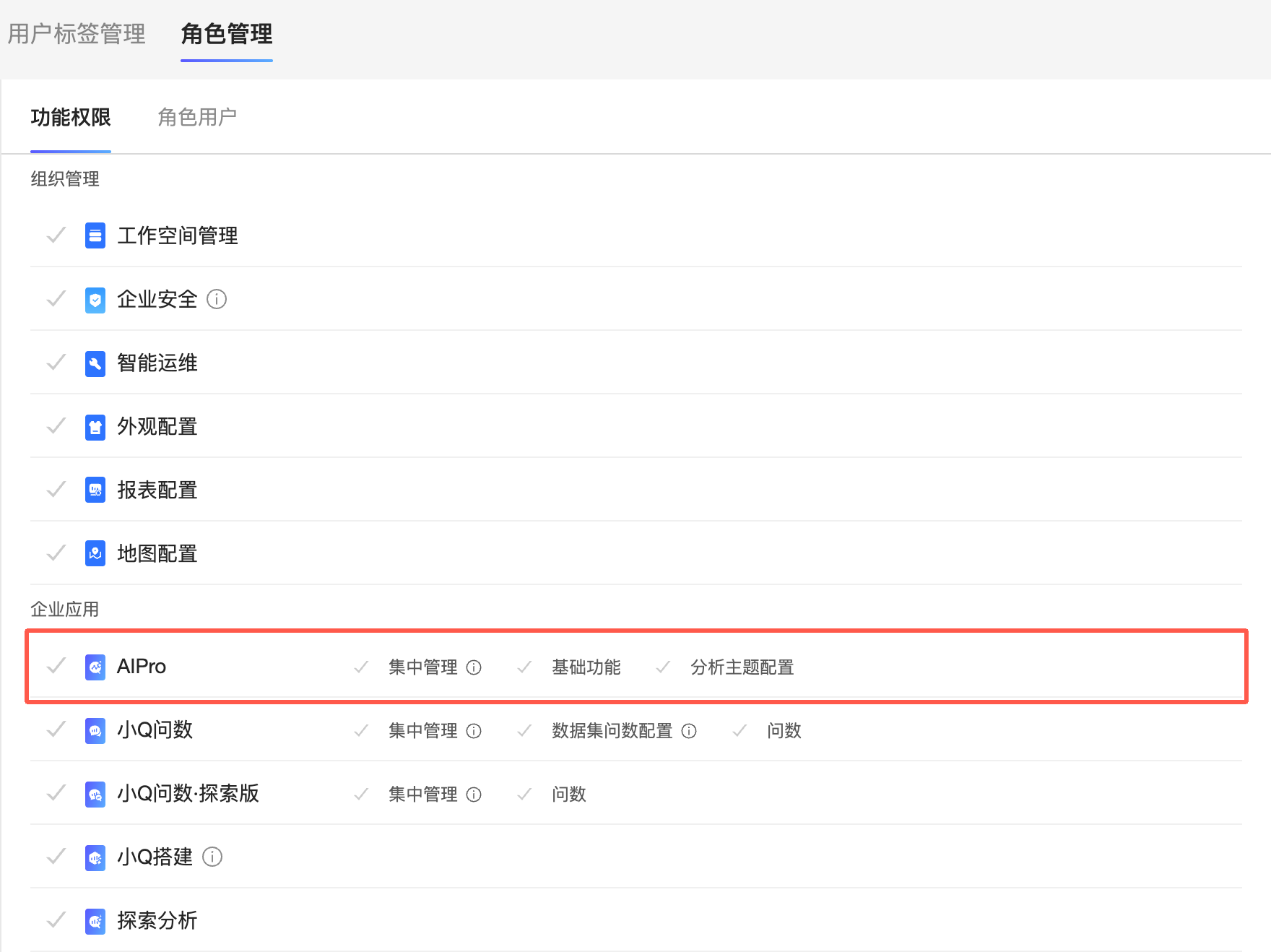The height and width of the screenshot is (952, 1271).
Task: Click the AIPro label text
Action: (x=142, y=666)
